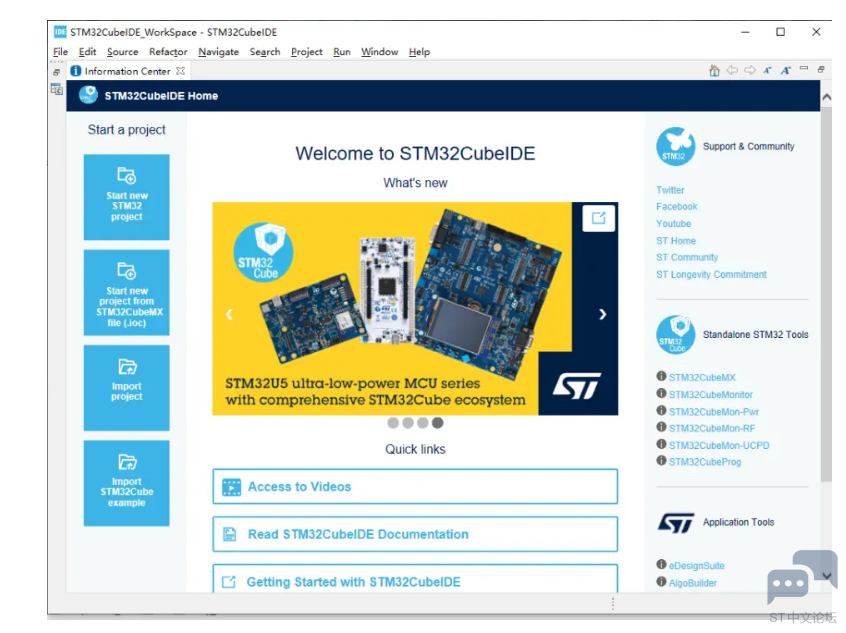The height and width of the screenshot is (633, 846).
Task: Select the first carousel dot
Action: [x=393, y=423]
